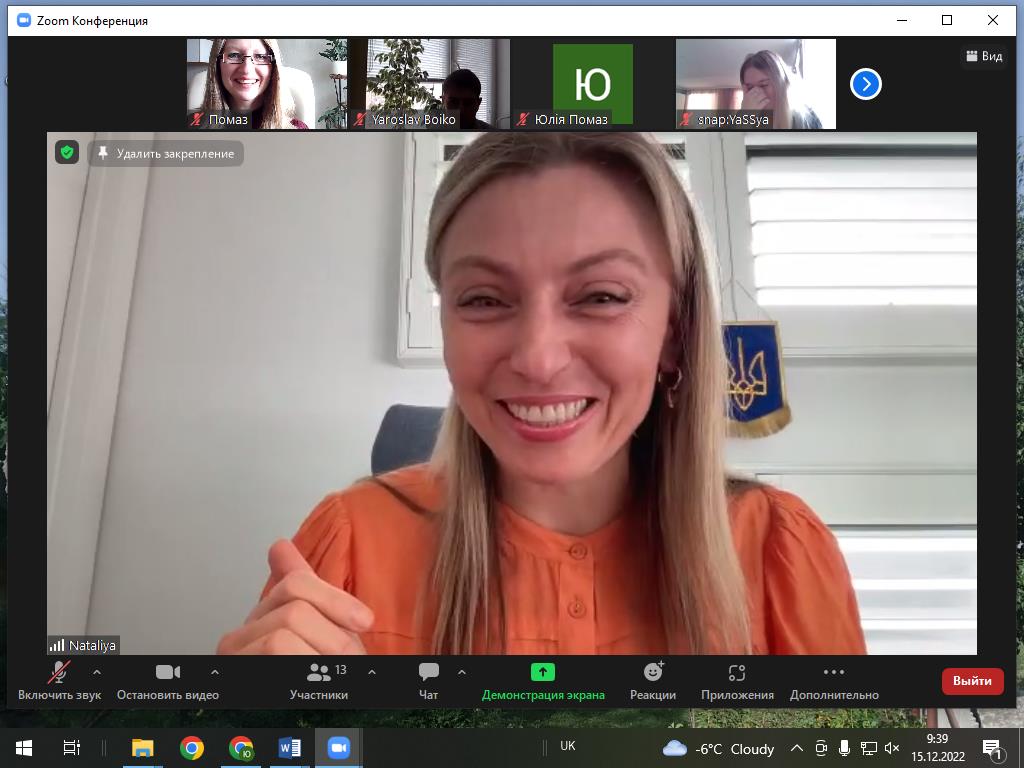The width and height of the screenshot is (1024, 768).
Task: Open the Zoom window icon menu
Action: click(x=24, y=20)
